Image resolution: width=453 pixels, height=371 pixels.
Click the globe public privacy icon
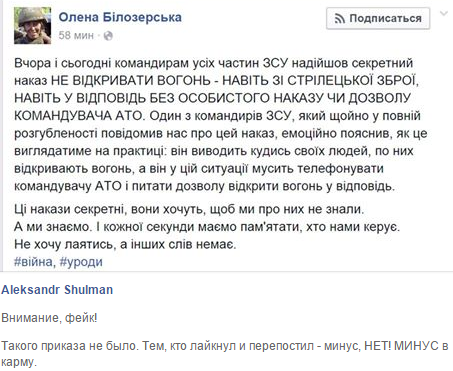click(108, 36)
